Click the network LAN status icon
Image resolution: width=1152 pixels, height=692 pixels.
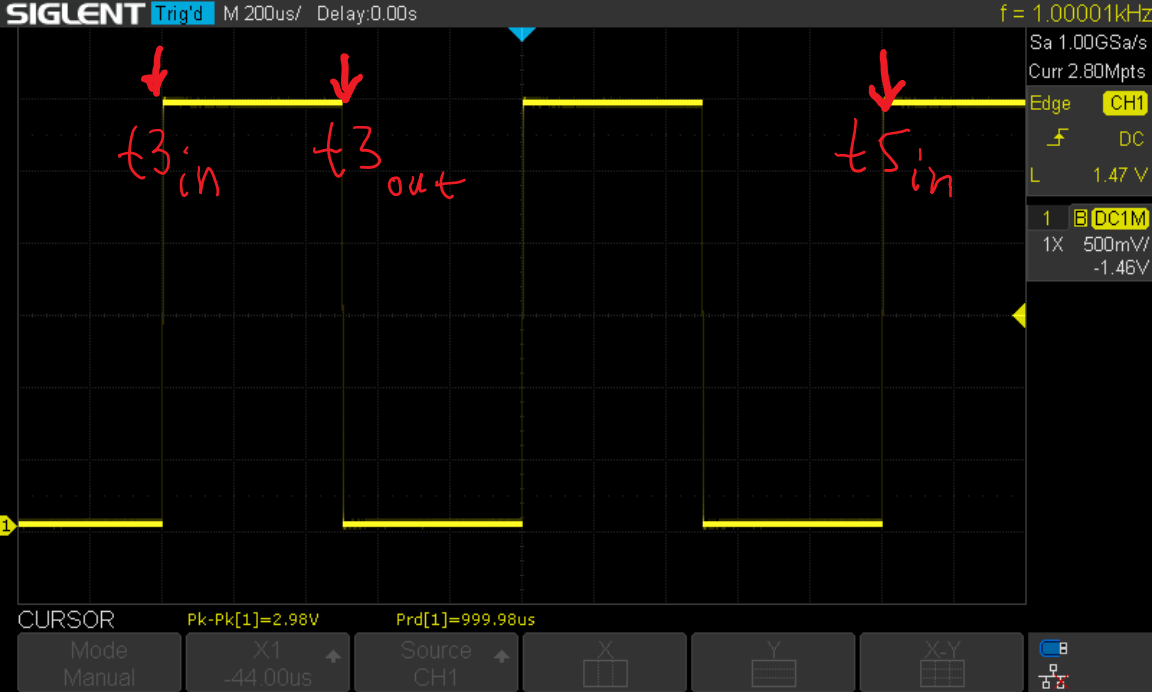point(1053,676)
